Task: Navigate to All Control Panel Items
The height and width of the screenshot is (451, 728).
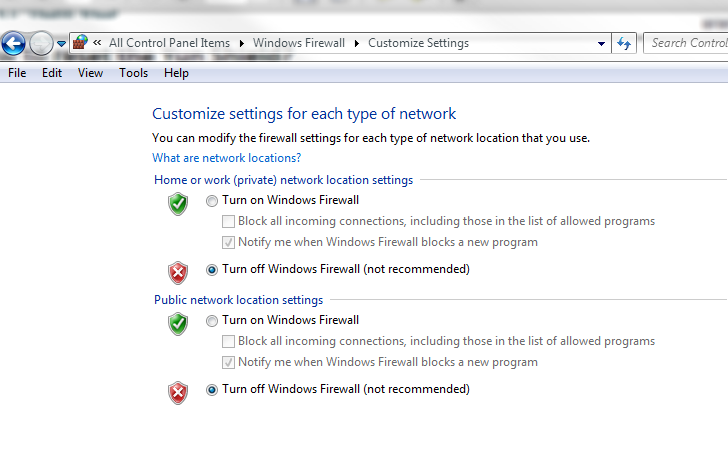Action: [169, 43]
